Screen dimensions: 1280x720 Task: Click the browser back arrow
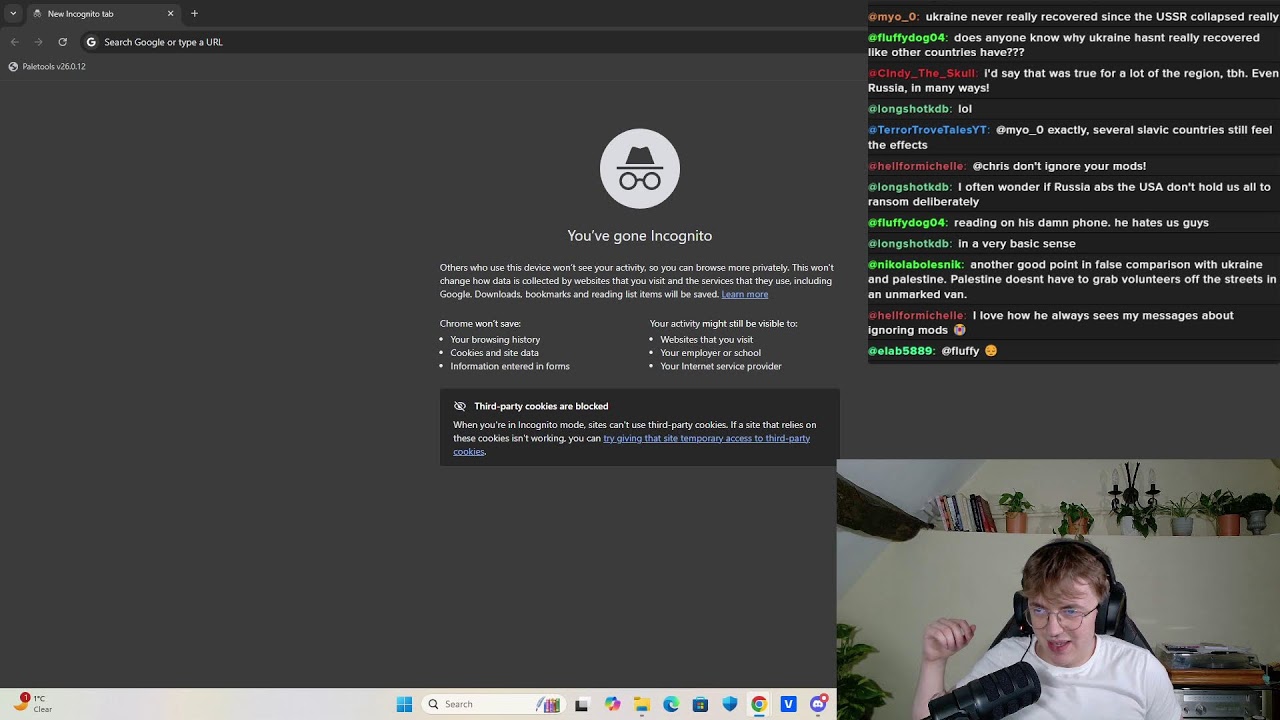14,42
